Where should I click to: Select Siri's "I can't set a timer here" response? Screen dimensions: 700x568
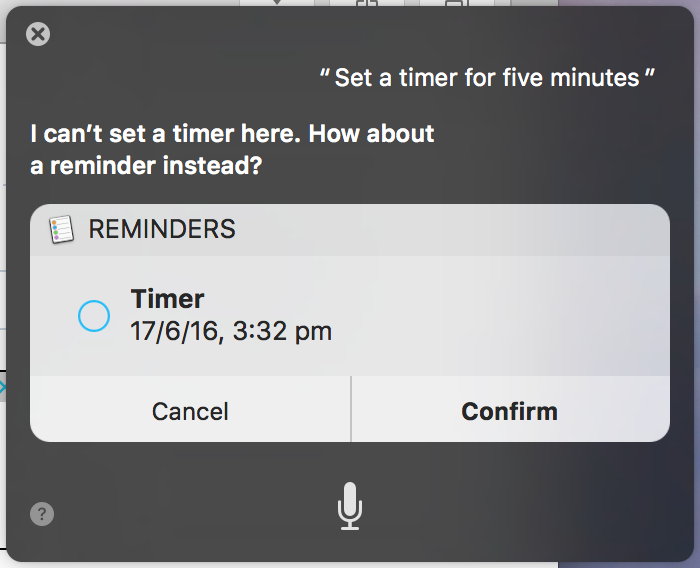tap(232, 134)
